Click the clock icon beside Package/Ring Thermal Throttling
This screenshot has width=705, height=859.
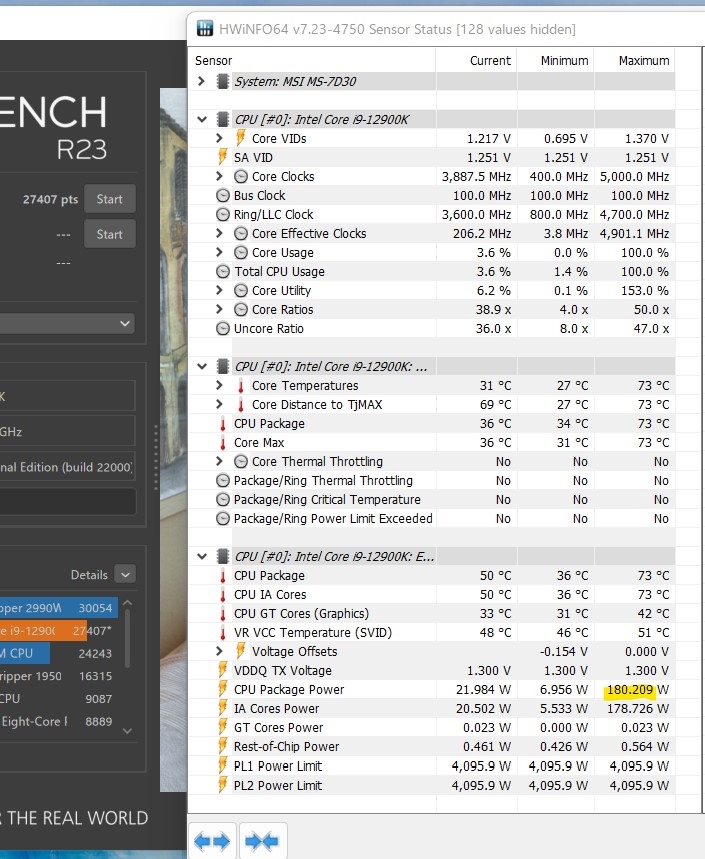tap(222, 480)
